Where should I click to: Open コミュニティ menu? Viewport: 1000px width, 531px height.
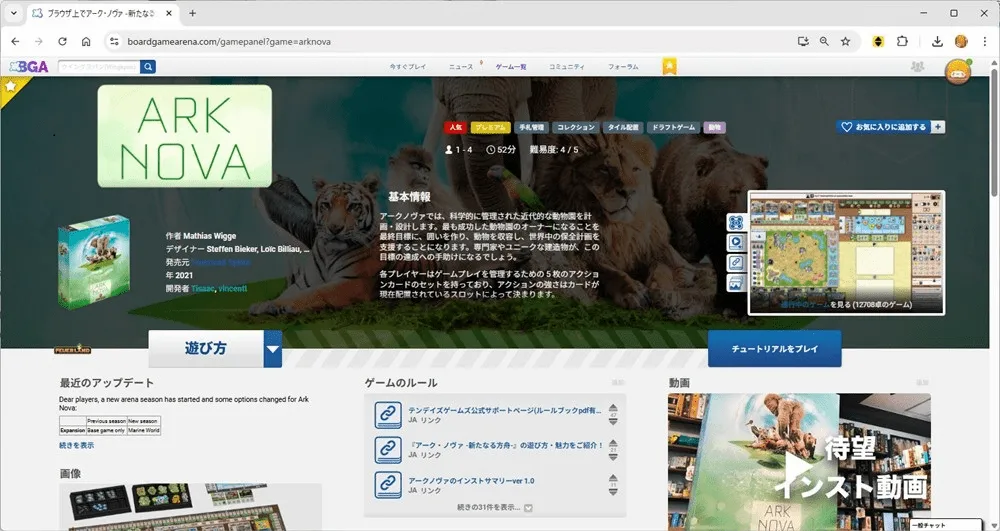click(566, 66)
